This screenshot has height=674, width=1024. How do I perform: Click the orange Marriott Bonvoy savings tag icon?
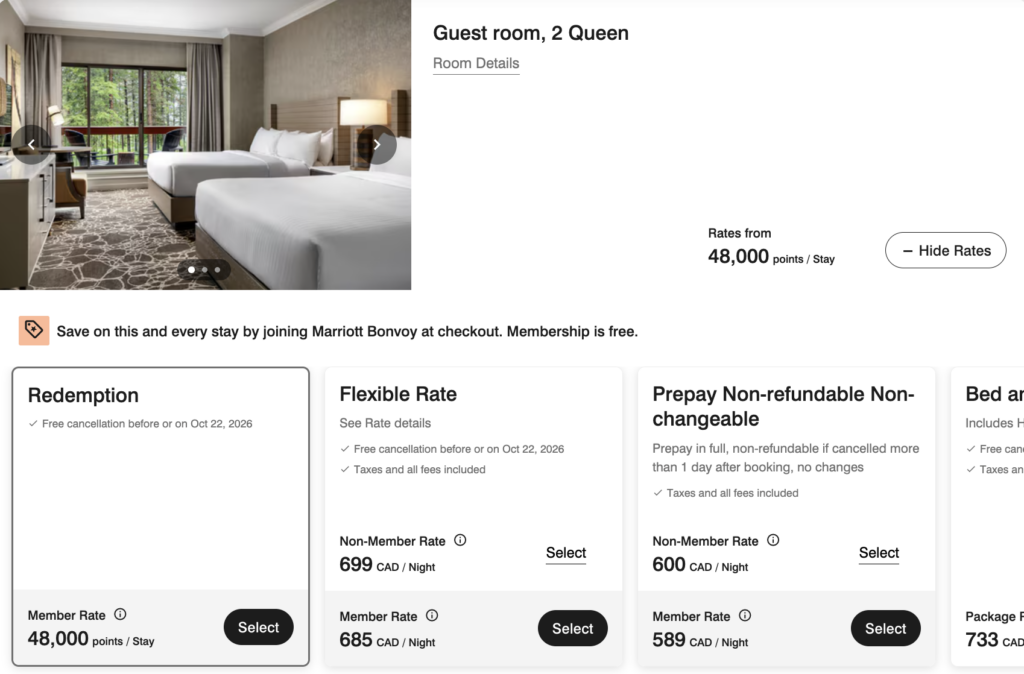34,330
